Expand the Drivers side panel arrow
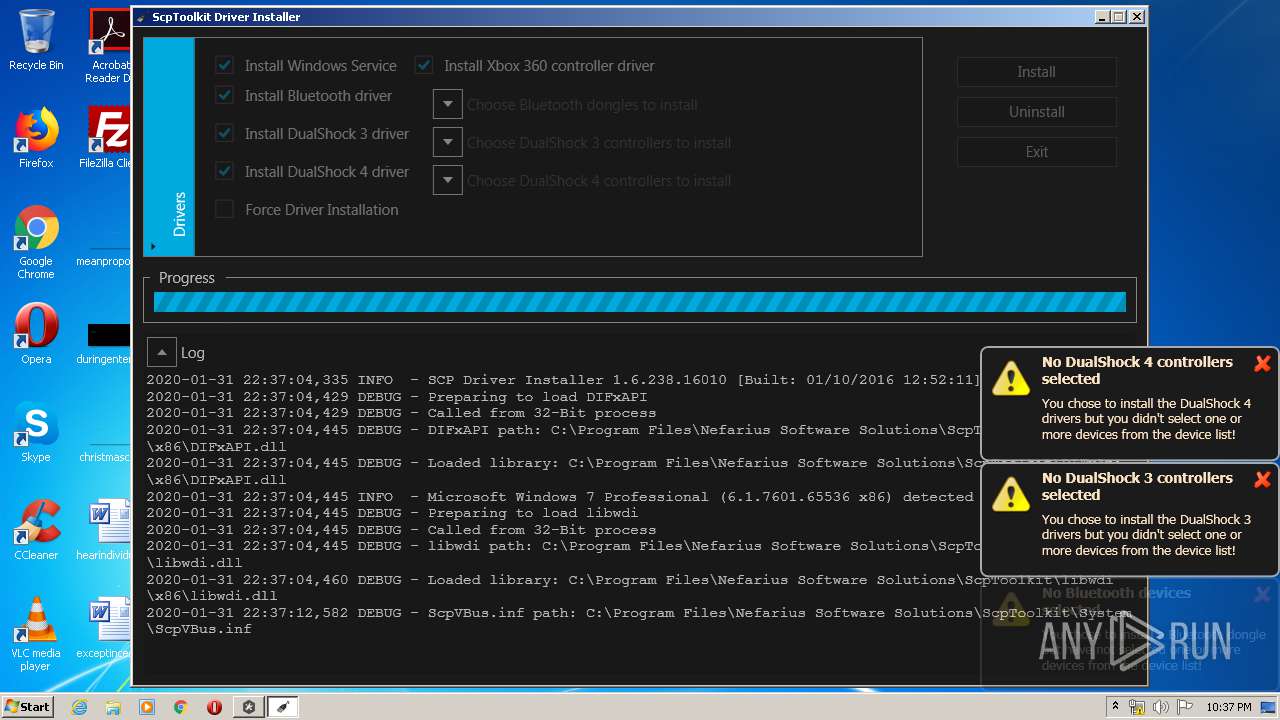This screenshot has width=1280, height=720. coord(153,246)
